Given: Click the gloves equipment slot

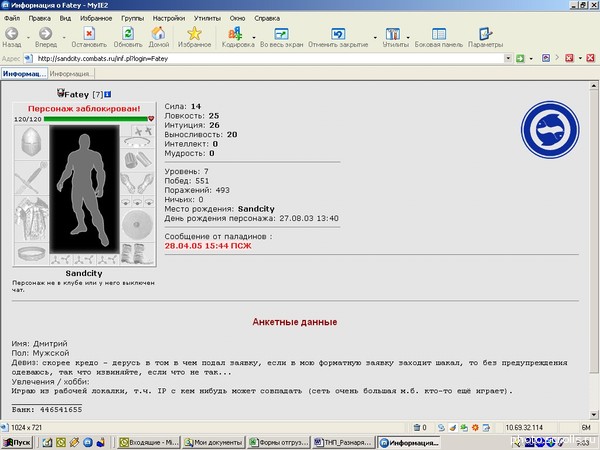Looking at the screenshot, I should (137, 183).
